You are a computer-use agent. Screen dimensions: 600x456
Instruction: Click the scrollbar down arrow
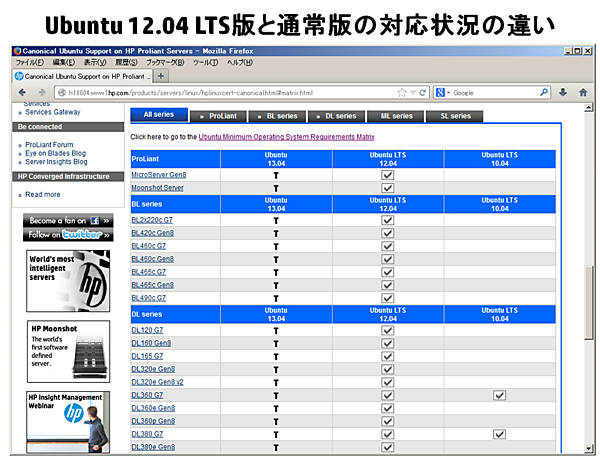(589, 448)
